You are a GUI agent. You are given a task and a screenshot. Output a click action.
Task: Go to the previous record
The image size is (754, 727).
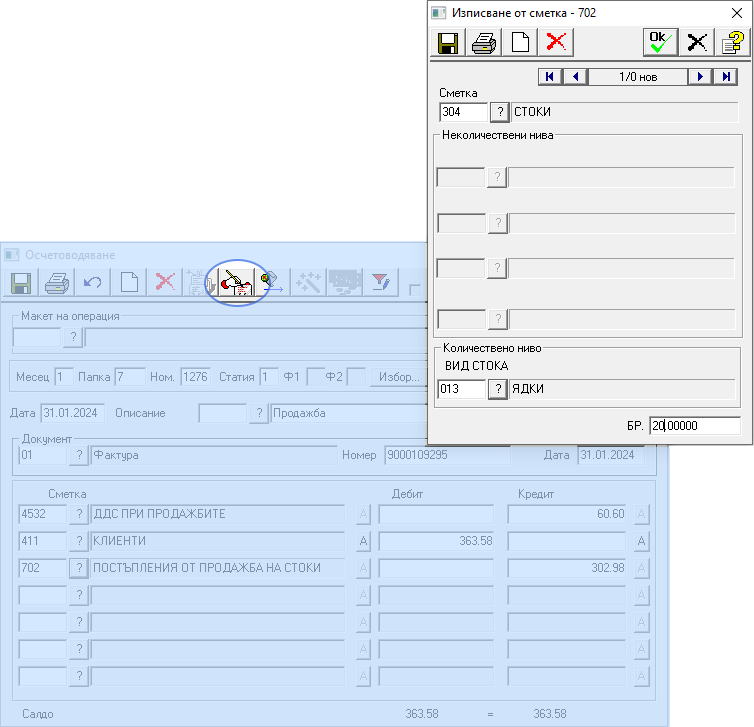pos(575,77)
